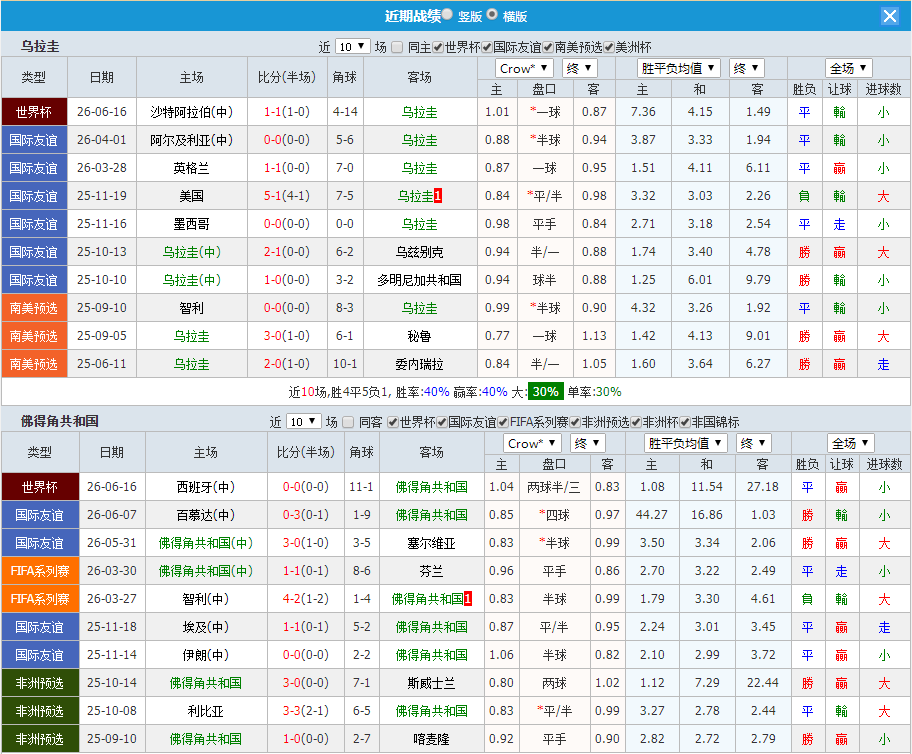Click away team 斯威士兰
The image size is (912, 754).
click(x=432, y=683)
